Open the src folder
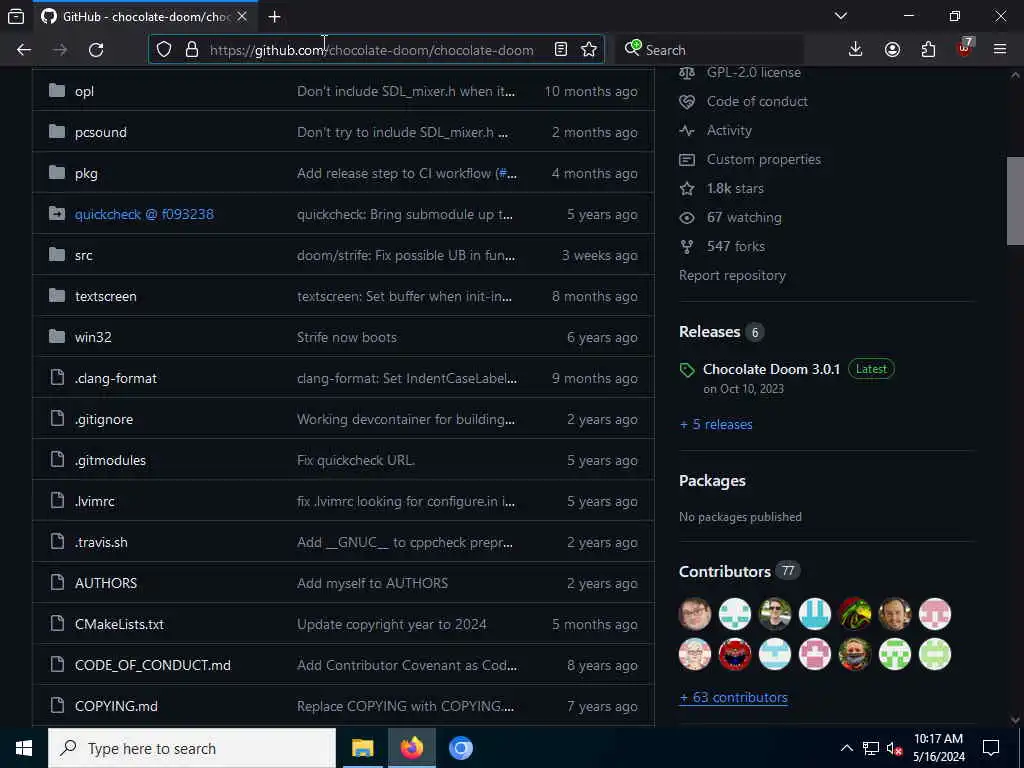This screenshot has height=768, width=1024. (x=84, y=255)
